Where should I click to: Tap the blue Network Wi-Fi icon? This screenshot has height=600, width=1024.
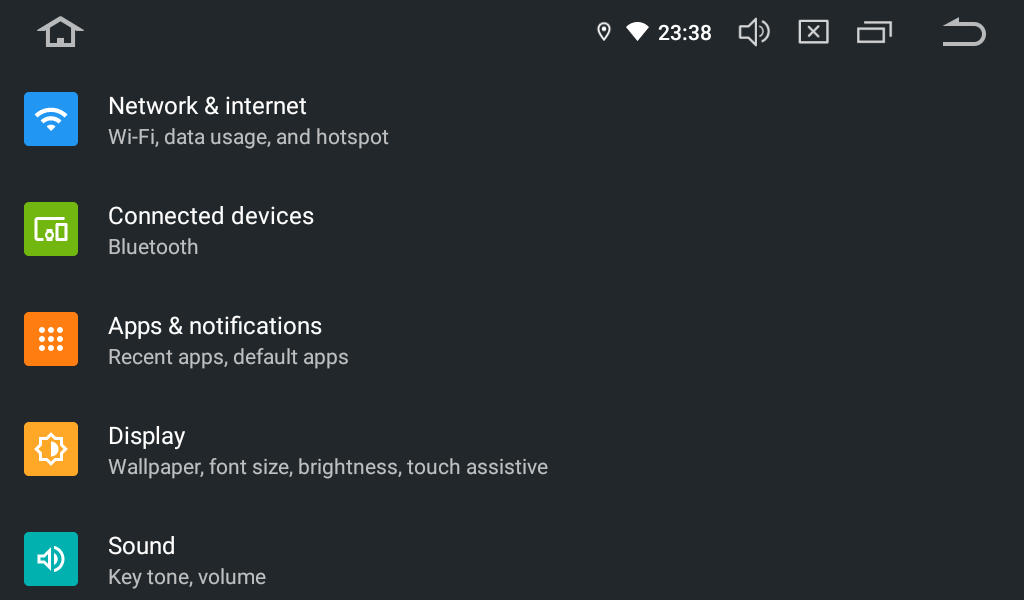[x=51, y=119]
